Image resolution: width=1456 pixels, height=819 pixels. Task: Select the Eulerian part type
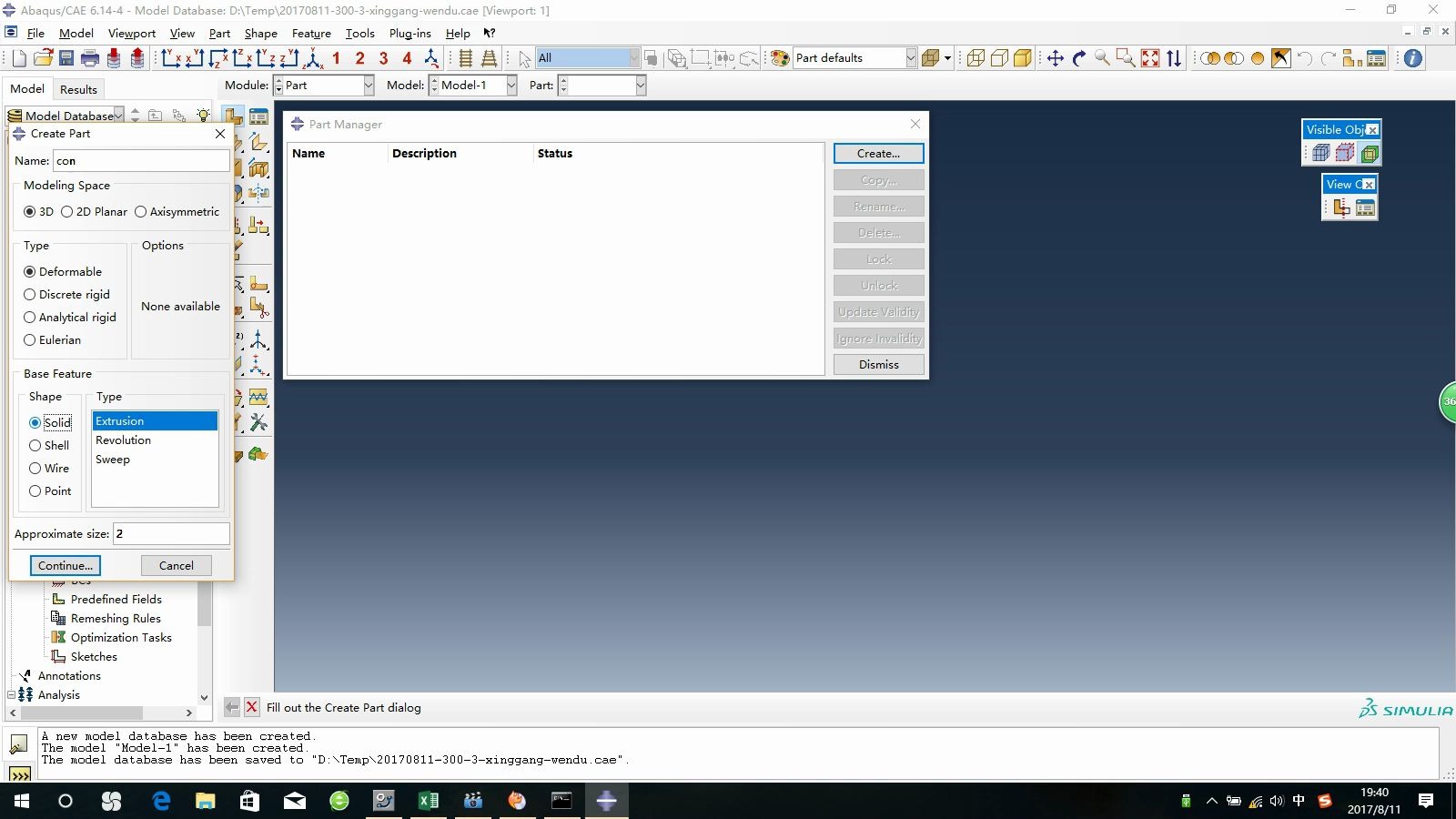pyautogui.click(x=52, y=339)
